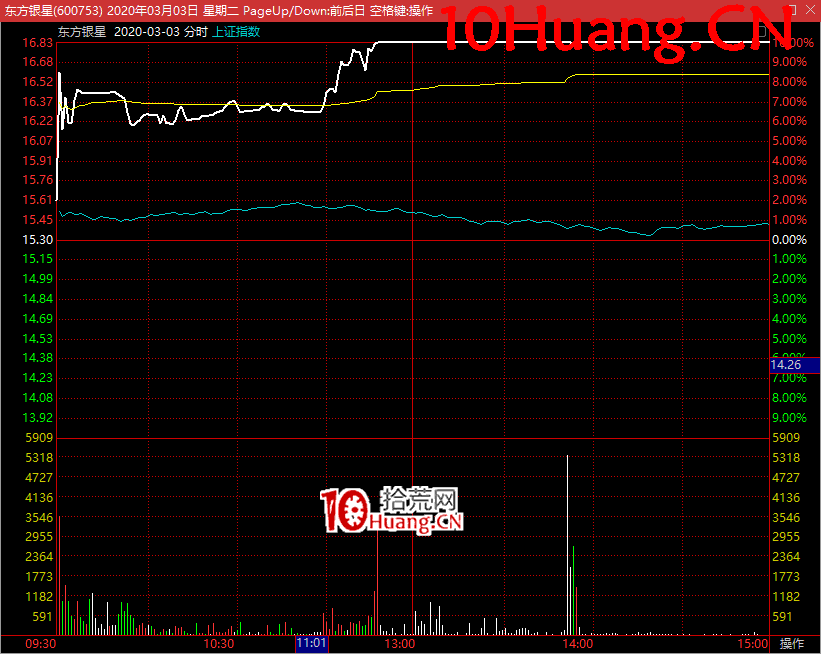
Task: Click the tallest white volume bar near 14:00
Action: click(568, 545)
